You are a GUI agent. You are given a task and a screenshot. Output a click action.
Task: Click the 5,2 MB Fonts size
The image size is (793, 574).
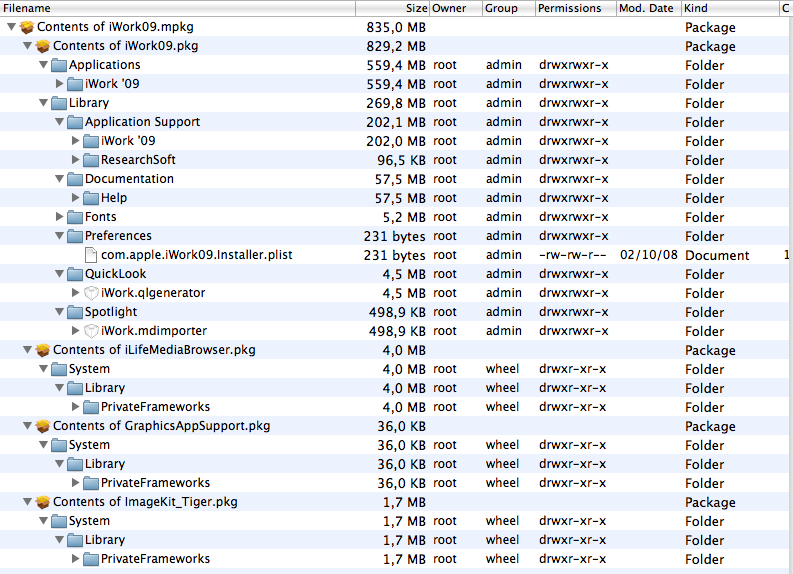coord(404,217)
